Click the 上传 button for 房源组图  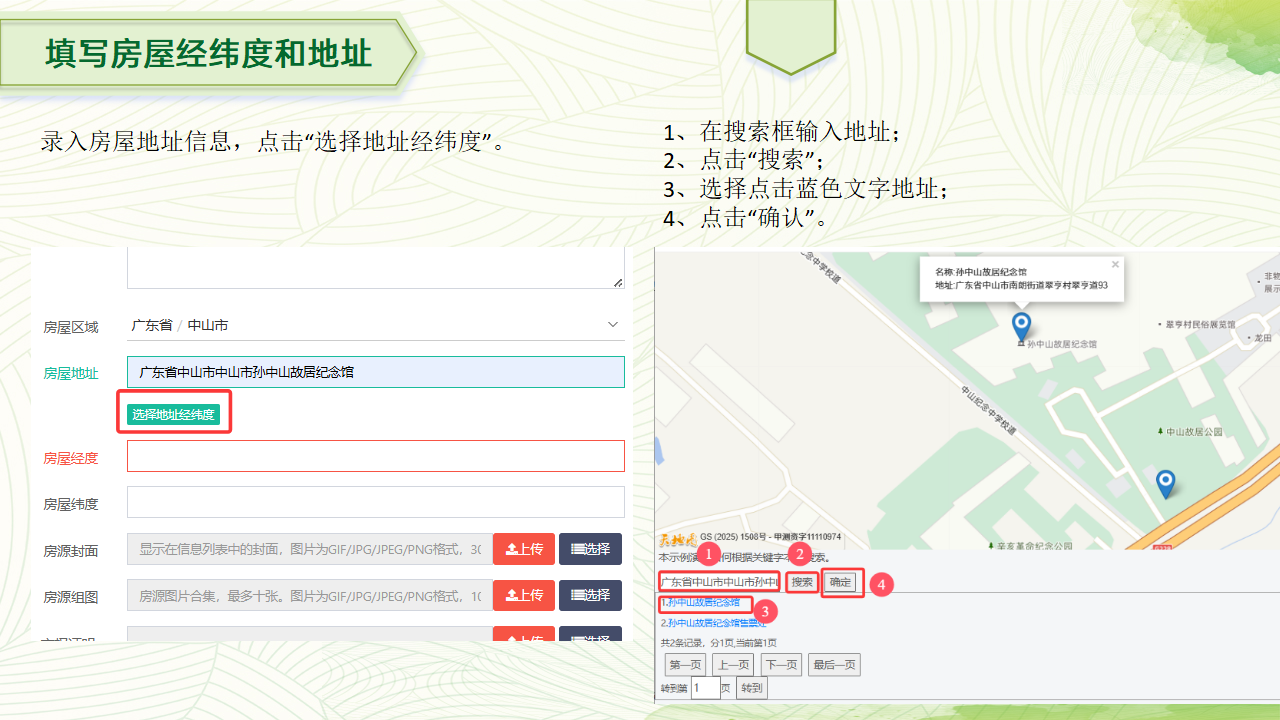[x=524, y=595]
